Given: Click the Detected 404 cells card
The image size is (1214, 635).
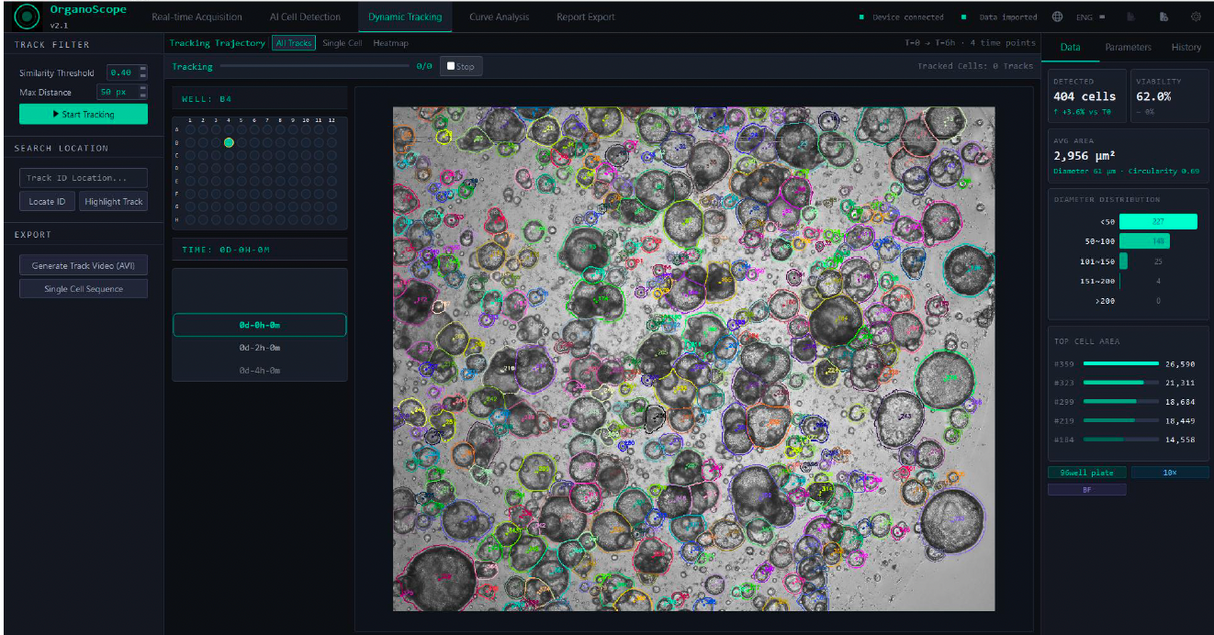Looking at the screenshot, I should click(1086, 97).
